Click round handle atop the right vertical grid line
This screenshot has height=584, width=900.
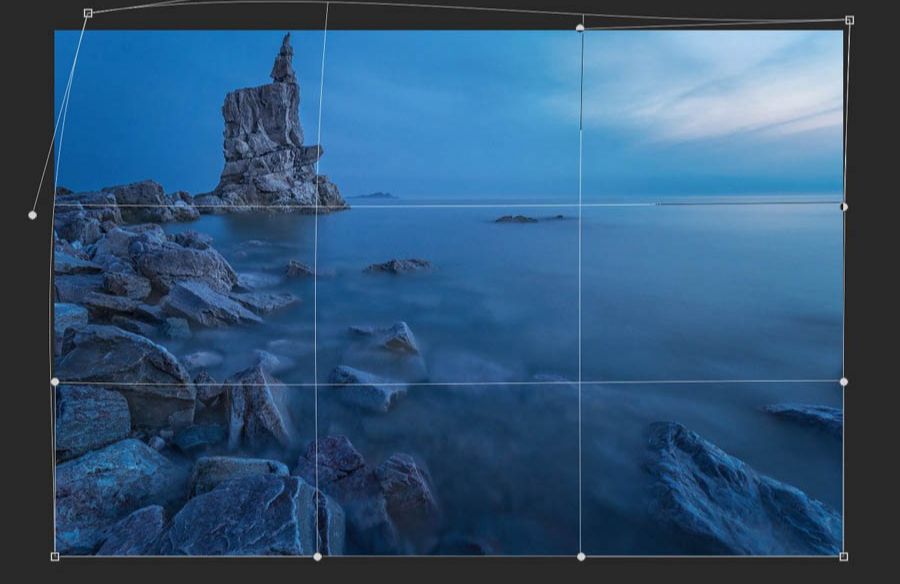coord(580,28)
